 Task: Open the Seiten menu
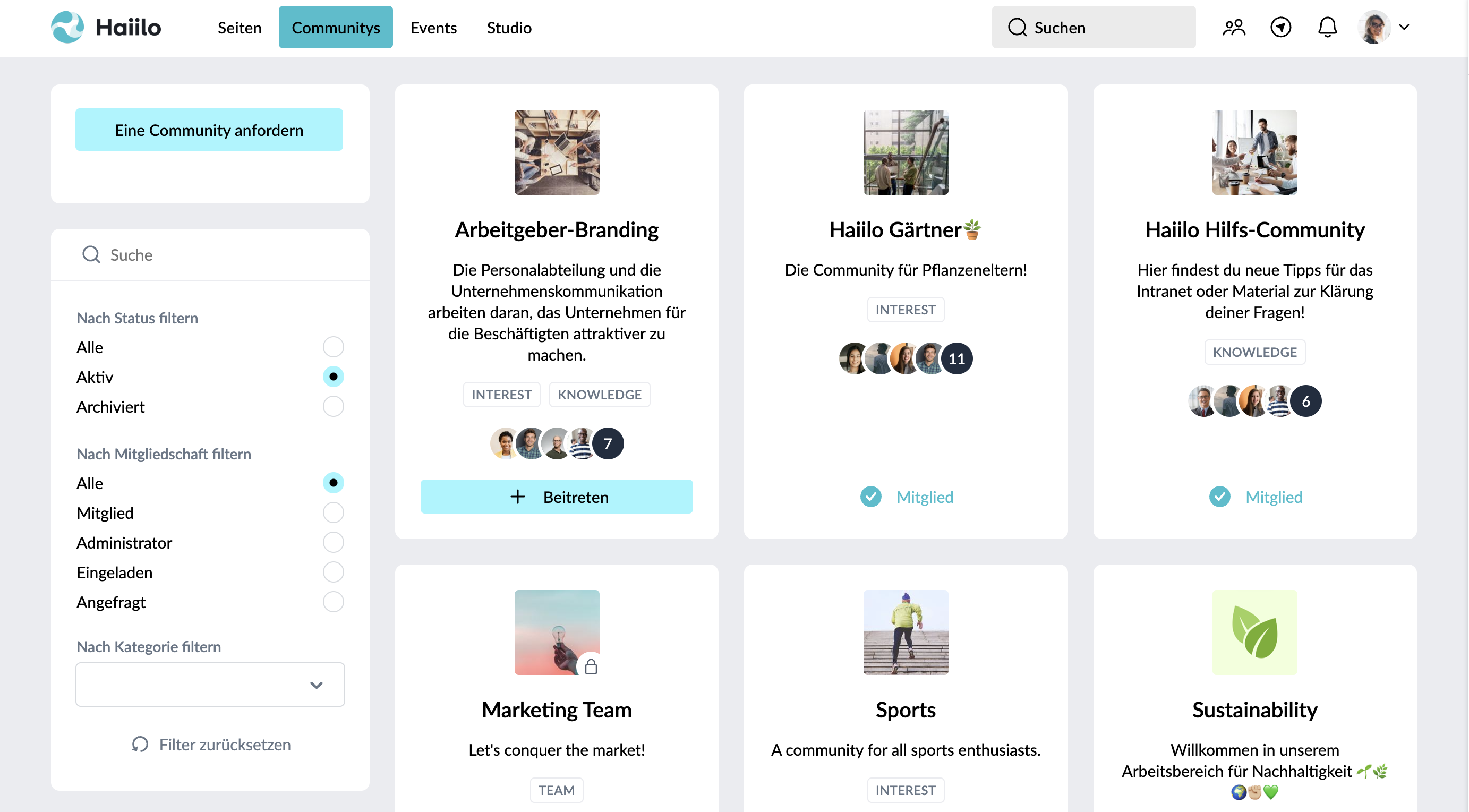240,28
